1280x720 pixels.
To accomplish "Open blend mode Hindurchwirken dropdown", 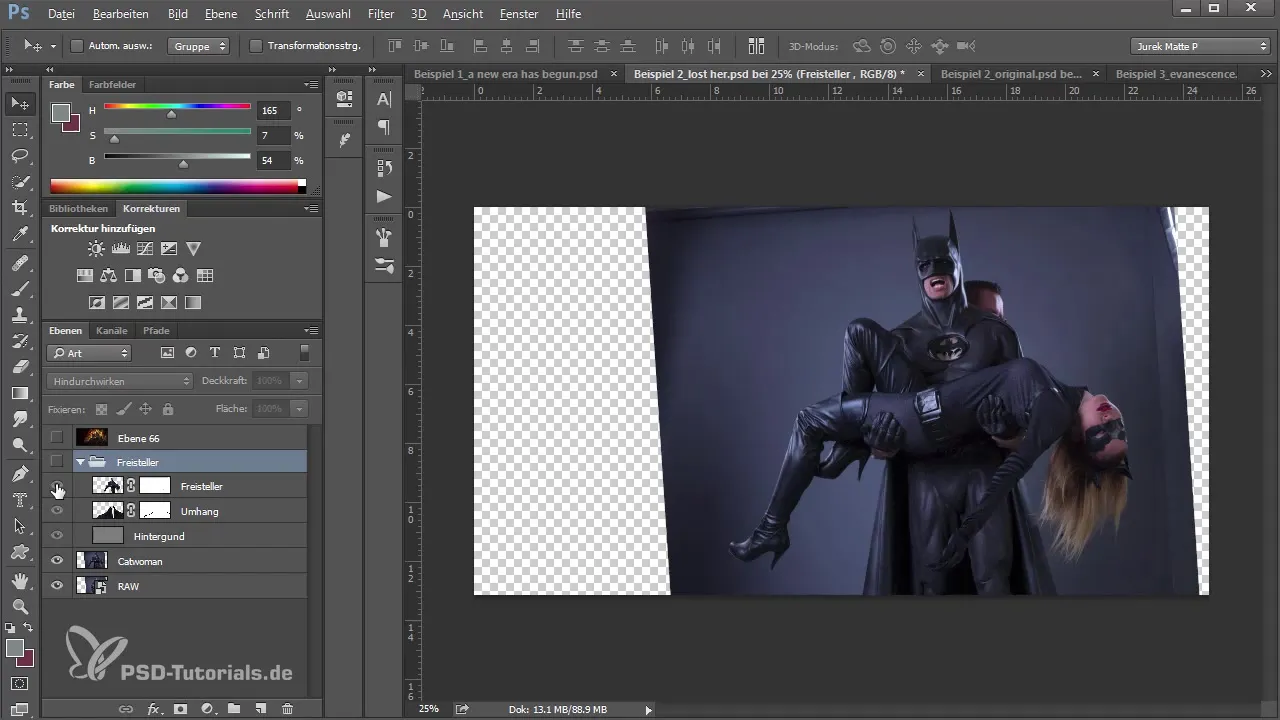I will pyautogui.click(x=119, y=381).
